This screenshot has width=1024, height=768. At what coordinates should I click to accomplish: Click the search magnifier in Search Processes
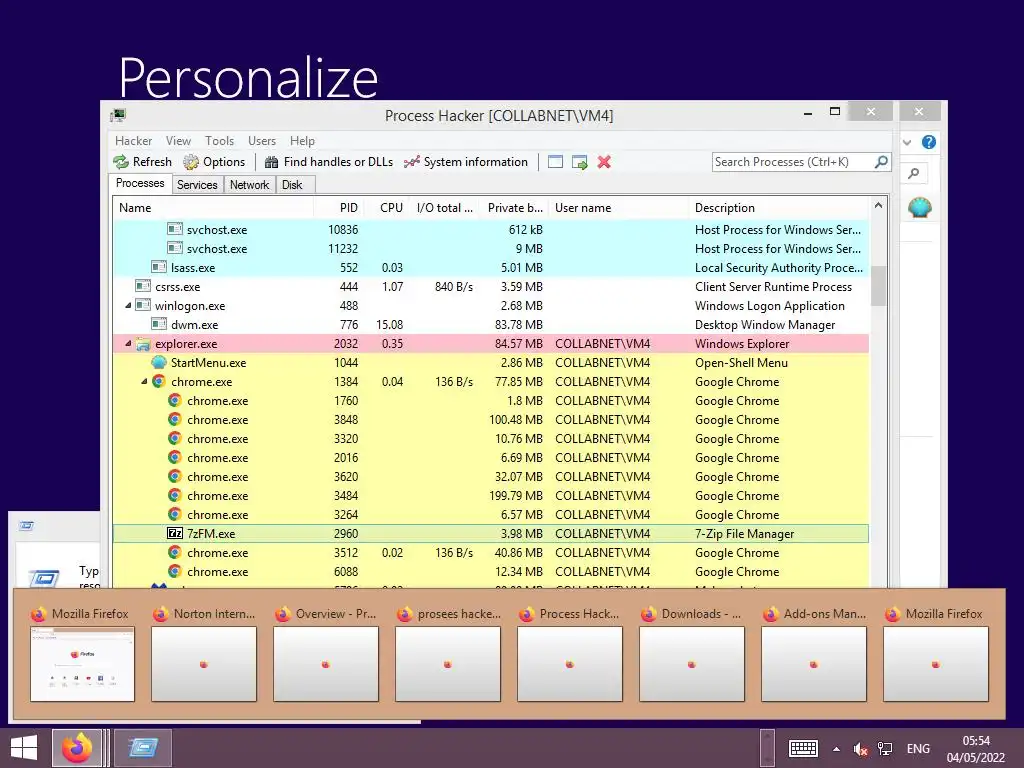pyautogui.click(x=881, y=161)
